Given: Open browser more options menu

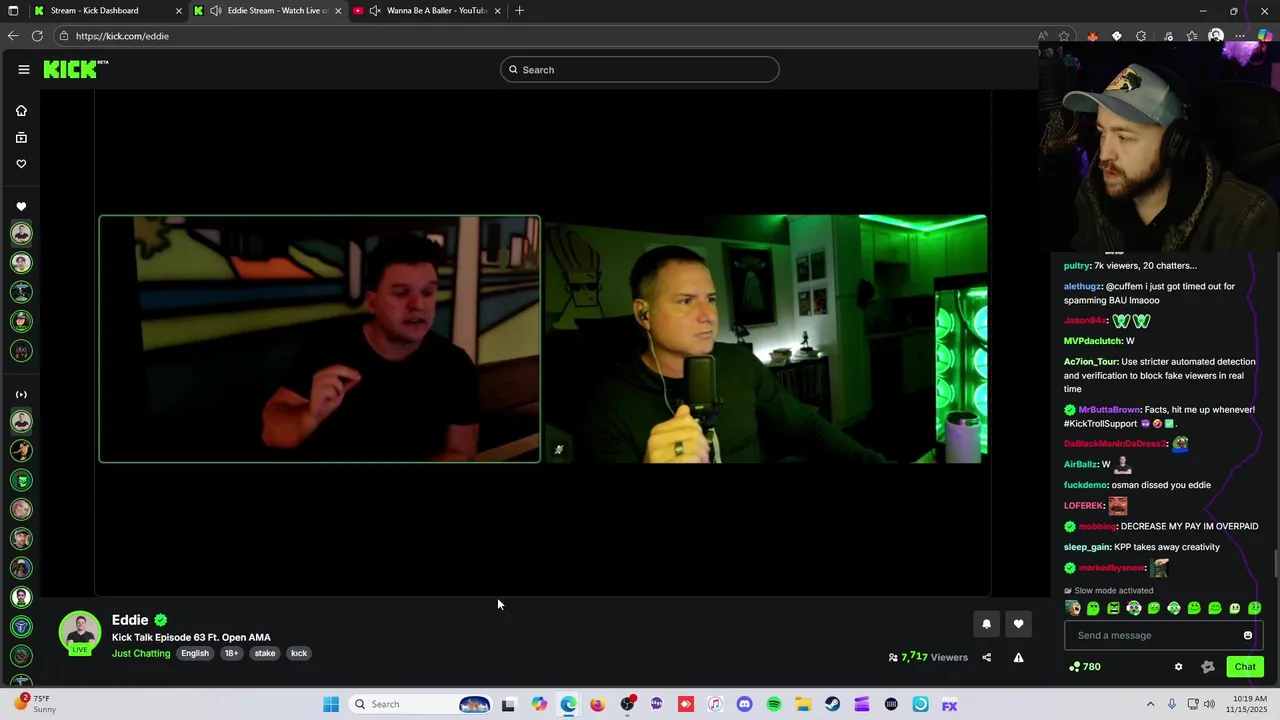Looking at the screenshot, I should point(1240,36).
